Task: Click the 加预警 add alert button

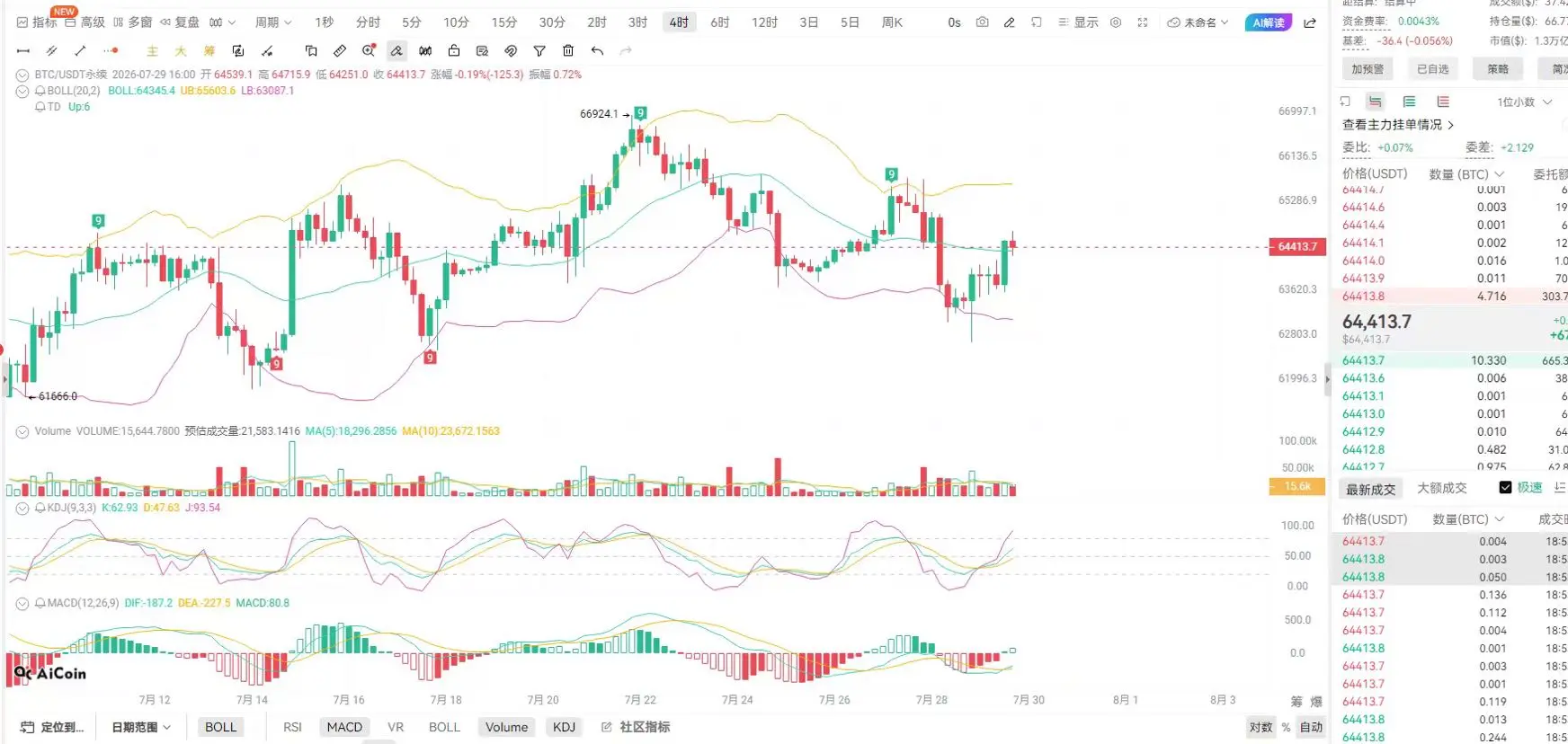Action: coord(1368,68)
